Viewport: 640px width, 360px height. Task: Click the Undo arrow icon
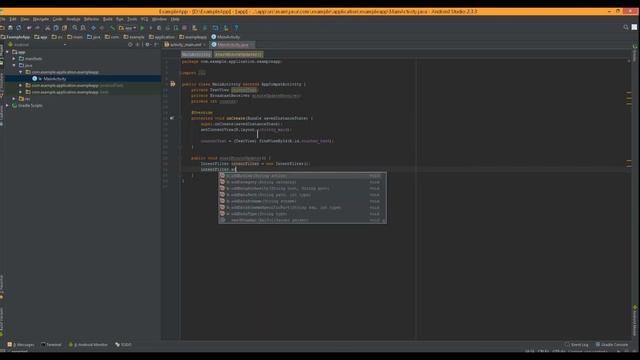[x=29, y=28]
